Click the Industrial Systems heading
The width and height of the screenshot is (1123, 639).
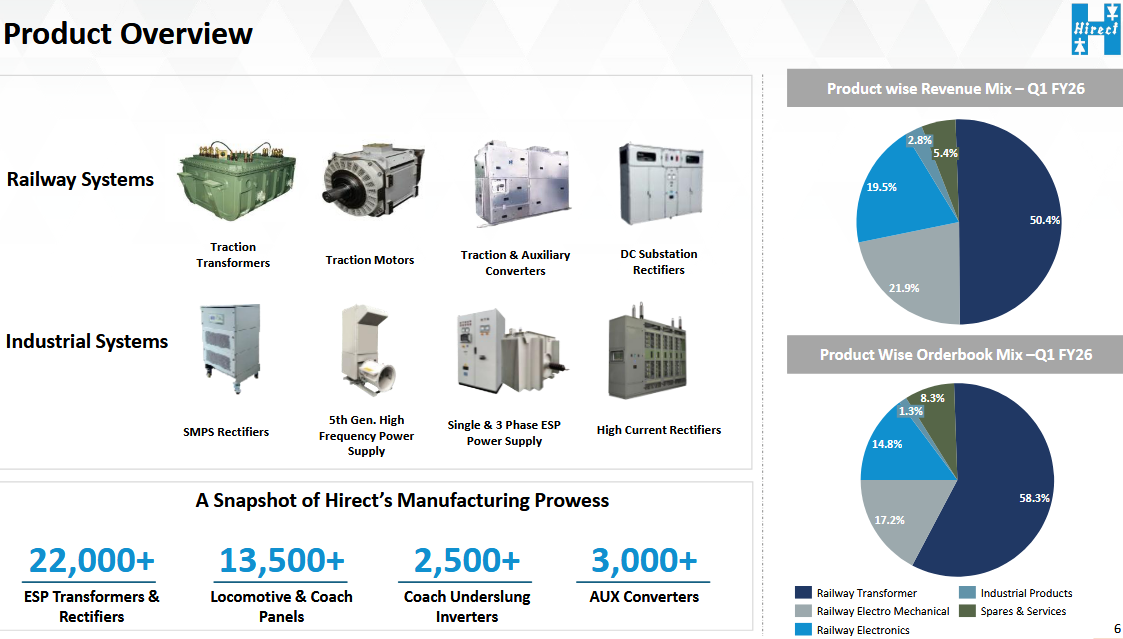(87, 341)
